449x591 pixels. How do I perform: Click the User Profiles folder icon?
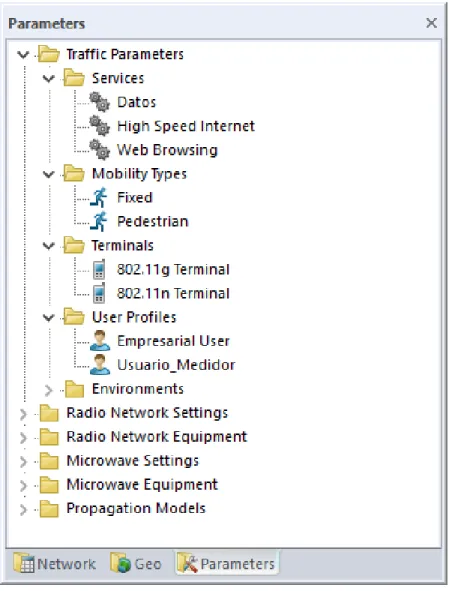click(x=74, y=317)
